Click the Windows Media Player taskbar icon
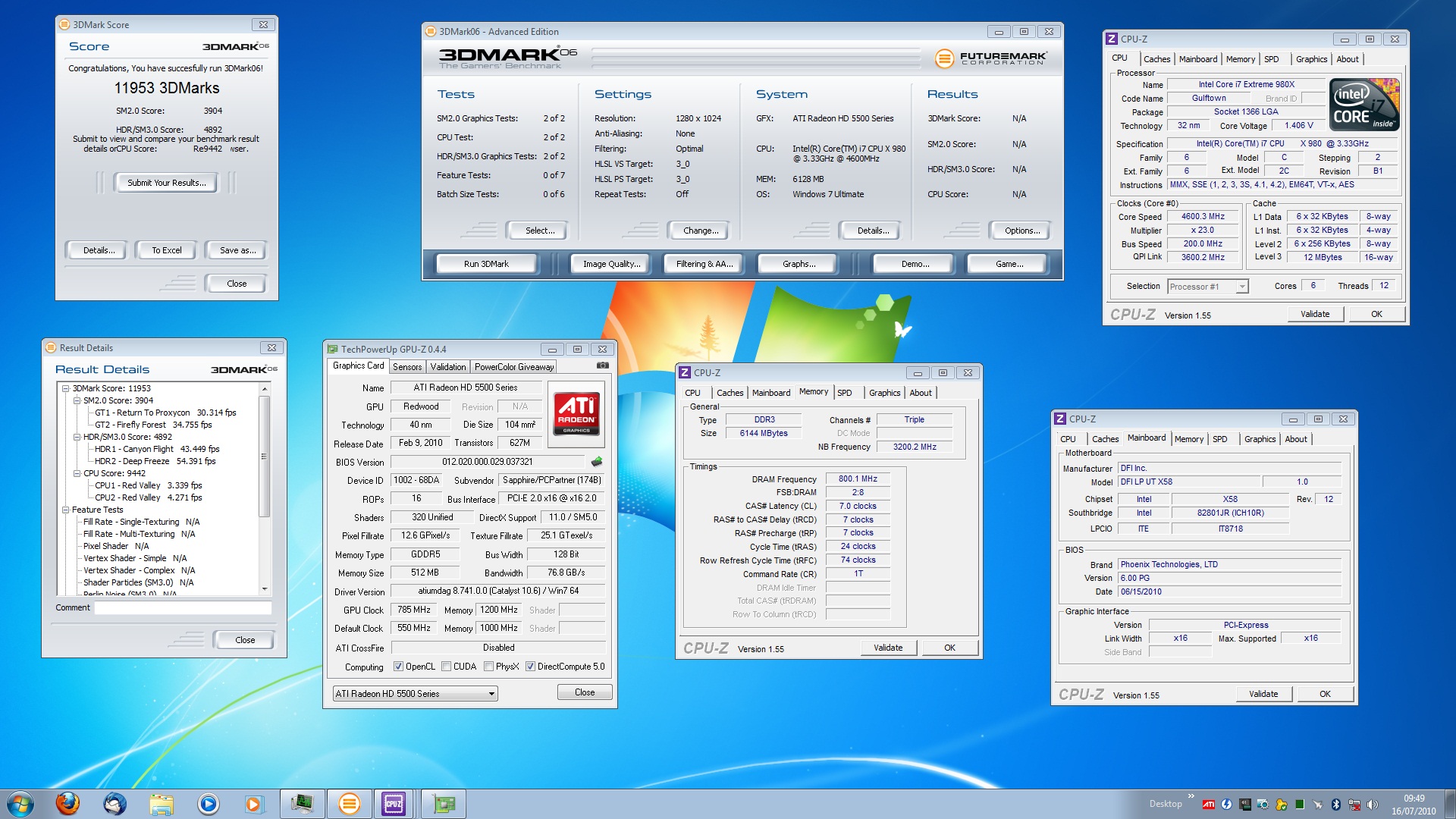Image resolution: width=1456 pixels, height=819 pixels. (x=208, y=803)
